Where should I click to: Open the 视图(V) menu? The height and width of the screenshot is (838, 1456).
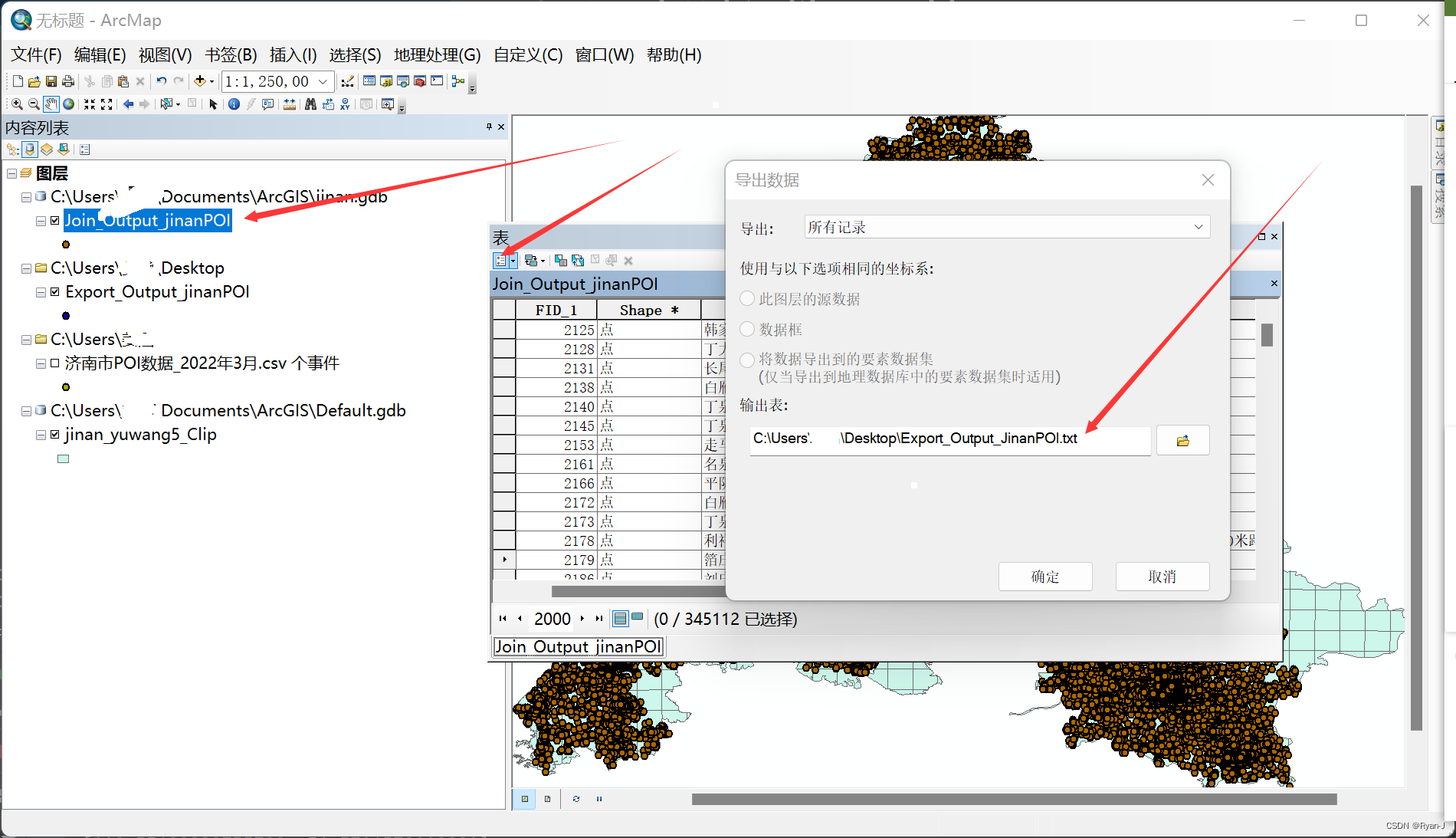pyautogui.click(x=165, y=55)
